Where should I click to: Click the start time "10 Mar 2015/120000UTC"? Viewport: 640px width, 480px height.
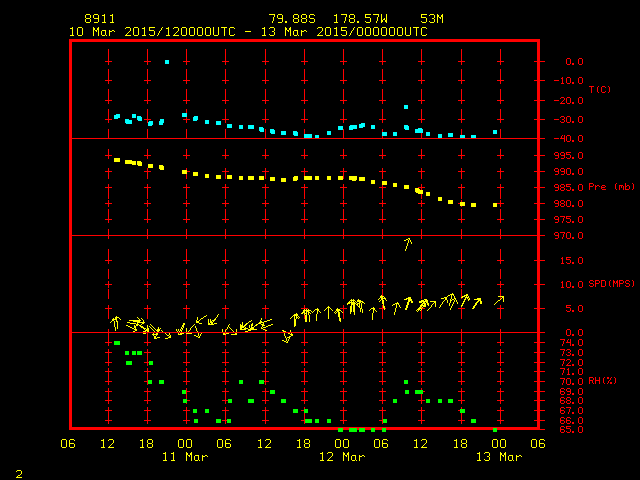pos(152,32)
